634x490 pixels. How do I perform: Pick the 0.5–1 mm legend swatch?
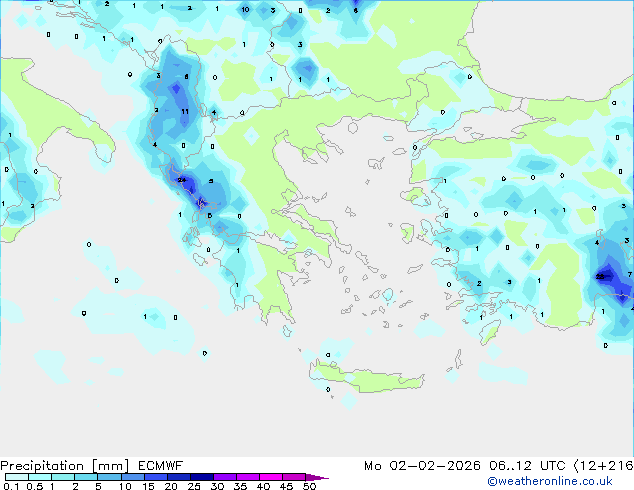pyautogui.click(x=40, y=477)
